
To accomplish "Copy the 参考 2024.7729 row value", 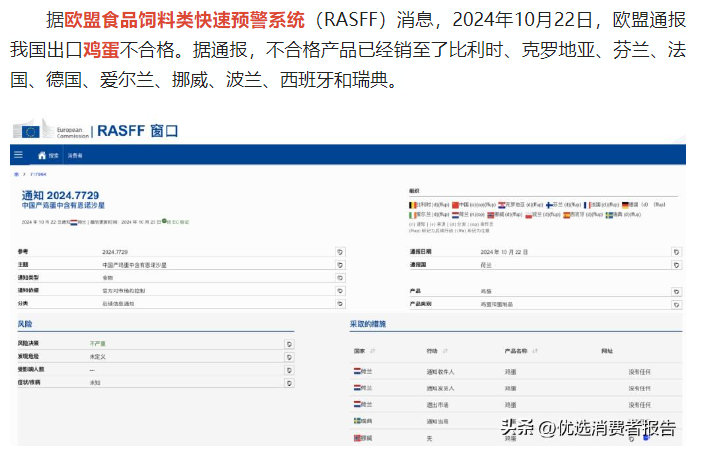I will pyautogui.click(x=340, y=252).
